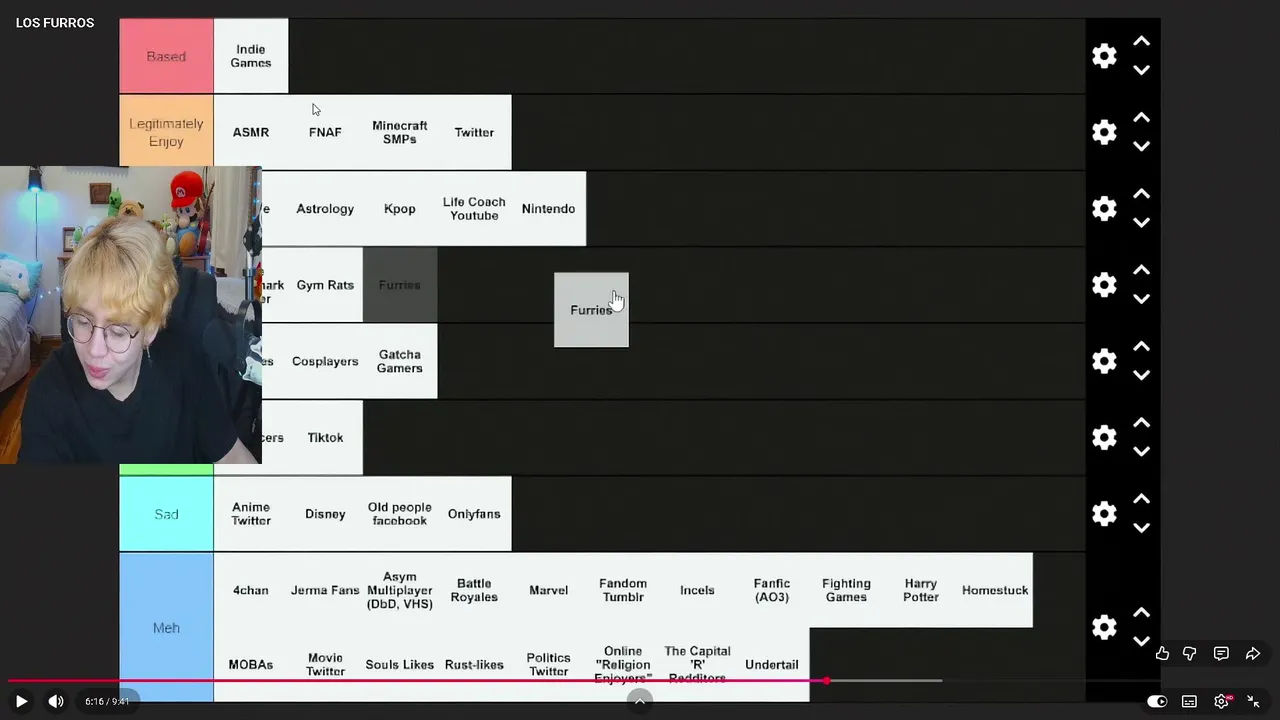Exit full screen mode
Screen dimensions: 1280x720
(1253, 701)
